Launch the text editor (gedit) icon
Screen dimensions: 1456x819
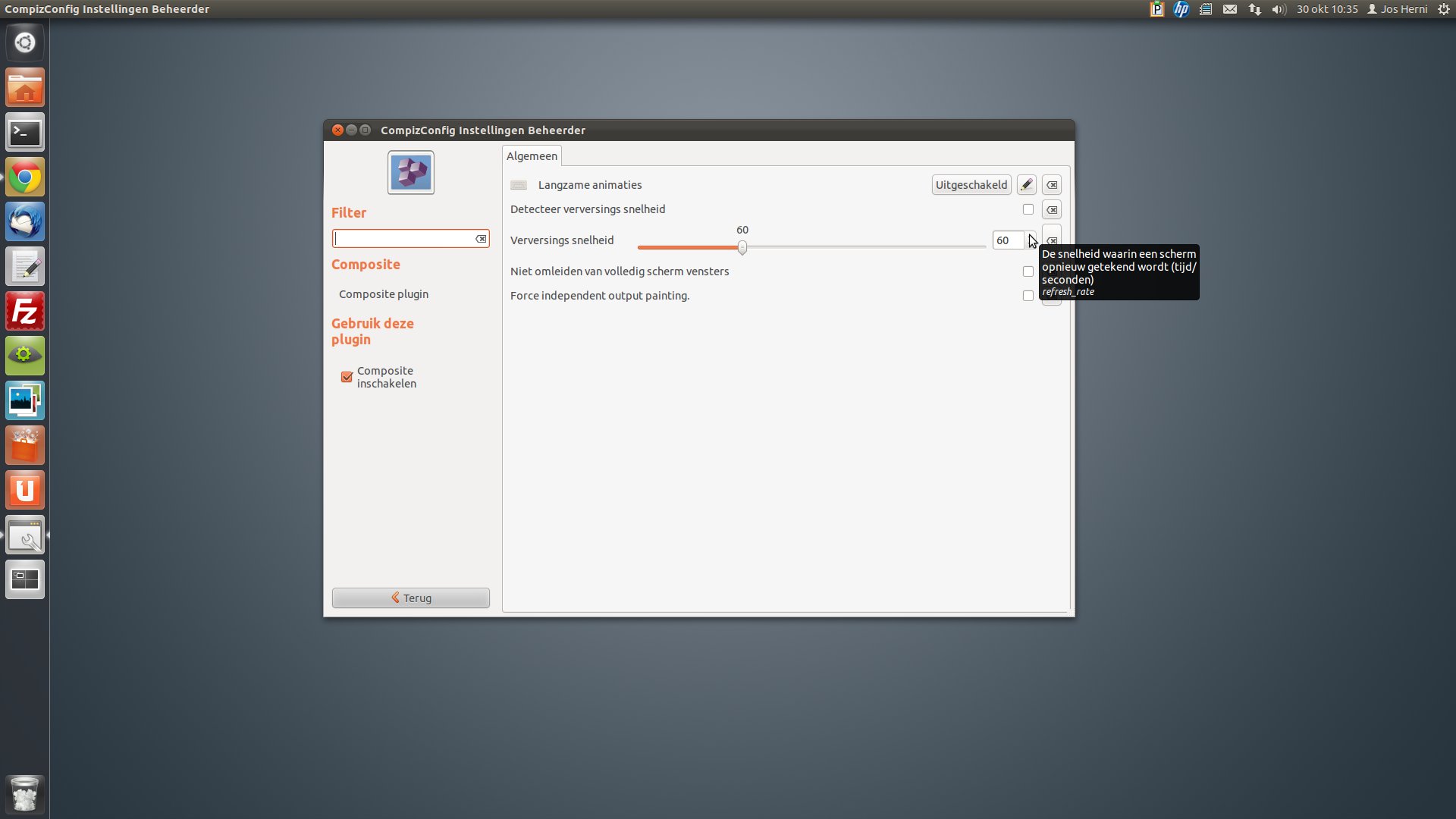click(x=25, y=267)
